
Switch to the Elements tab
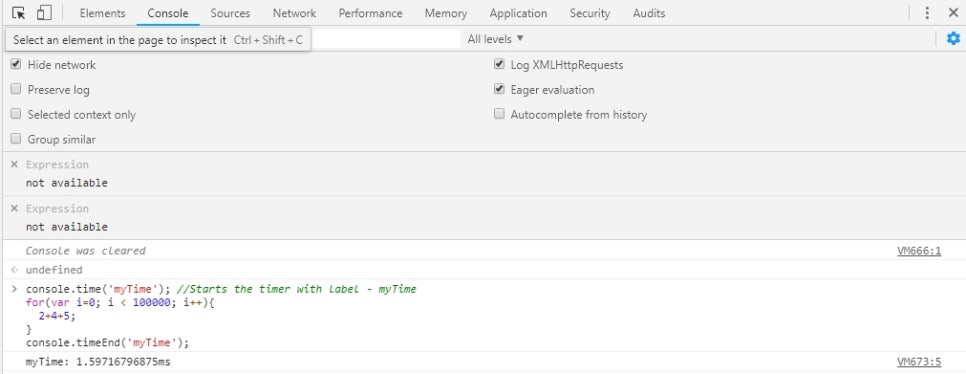[102, 13]
